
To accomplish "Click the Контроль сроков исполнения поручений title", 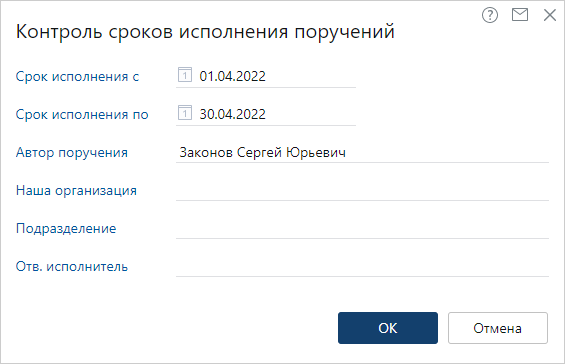I will pos(205,31).
